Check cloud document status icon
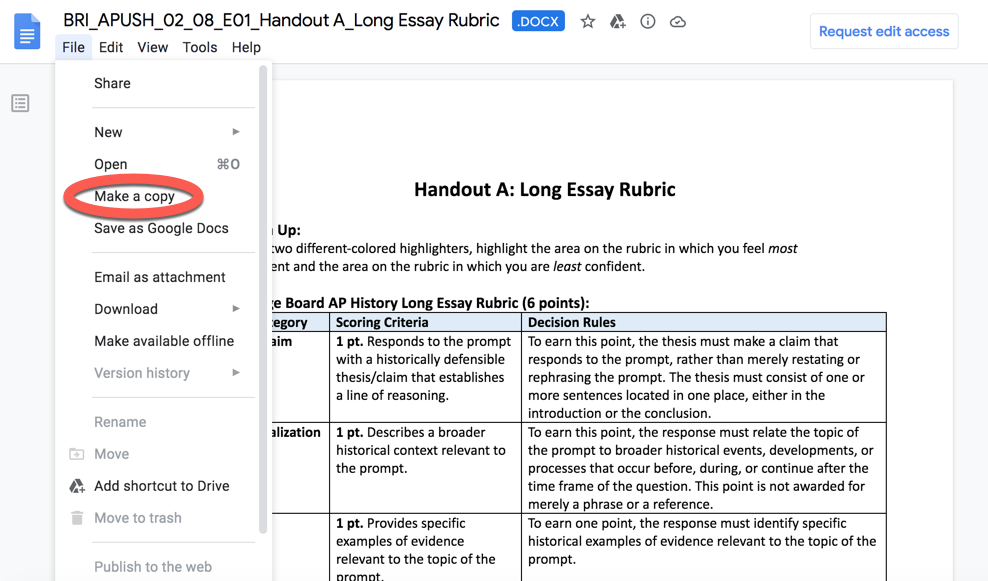 (x=677, y=22)
